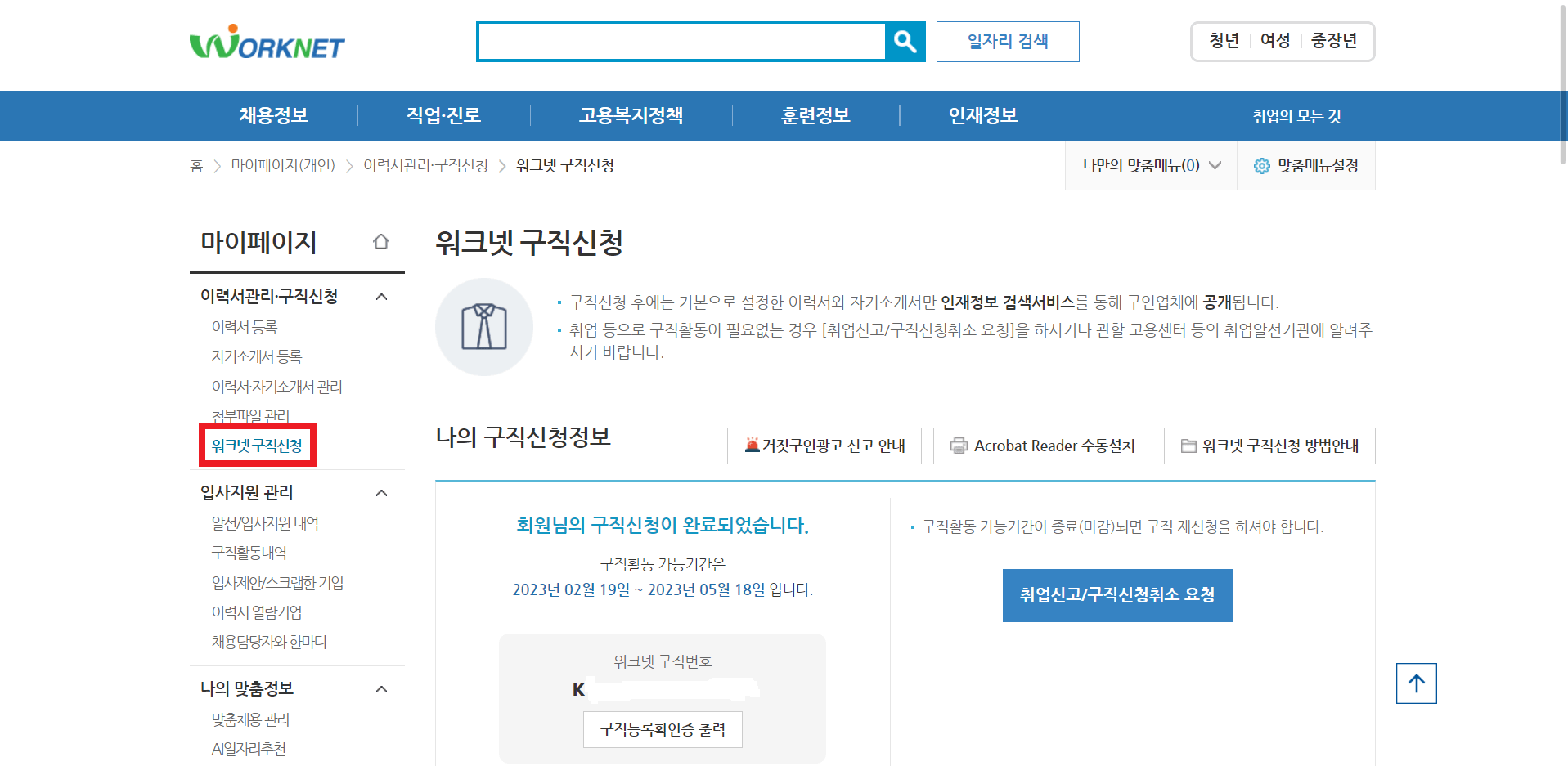The width and height of the screenshot is (1568, 766).
Task: Open the 인재정보 menu
Action: 983,115
